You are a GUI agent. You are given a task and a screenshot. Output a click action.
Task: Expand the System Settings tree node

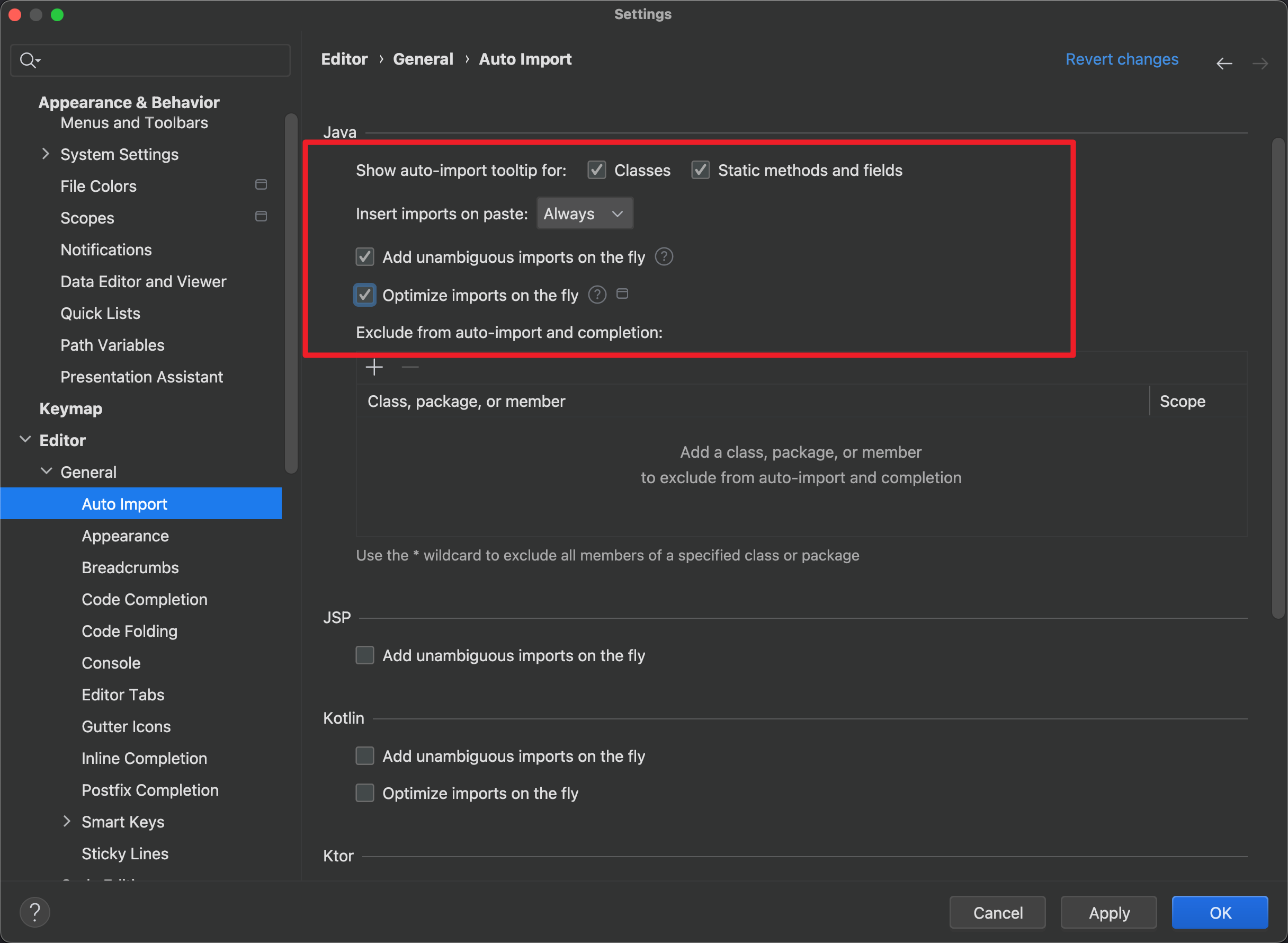click(46, 154)
